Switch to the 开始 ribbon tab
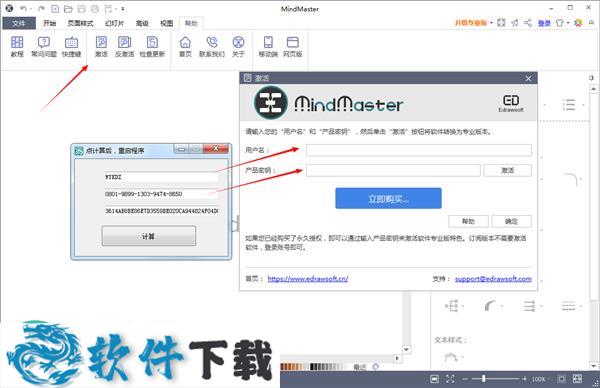The height and width of the screenshot is (388, 600). [x=49, y=23]
